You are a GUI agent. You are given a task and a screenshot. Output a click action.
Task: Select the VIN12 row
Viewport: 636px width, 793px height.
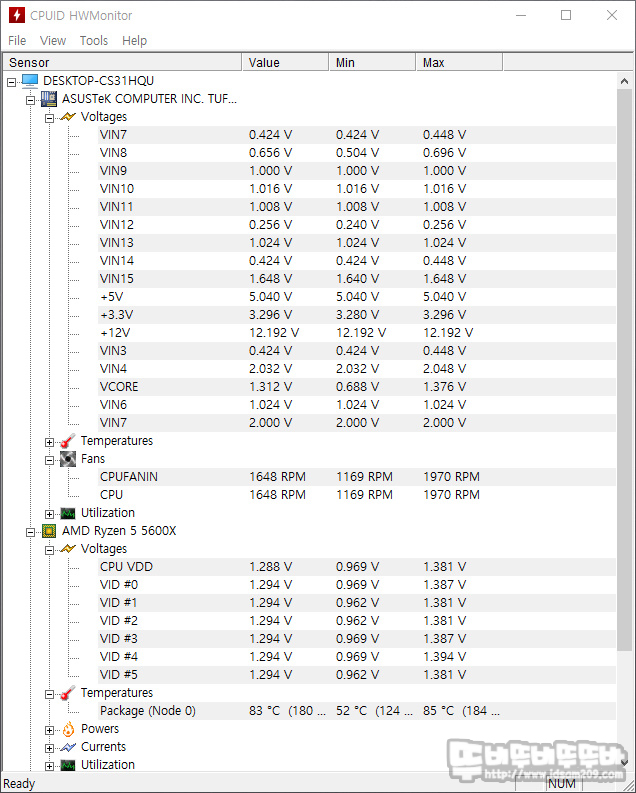click(x=357, y=225)
